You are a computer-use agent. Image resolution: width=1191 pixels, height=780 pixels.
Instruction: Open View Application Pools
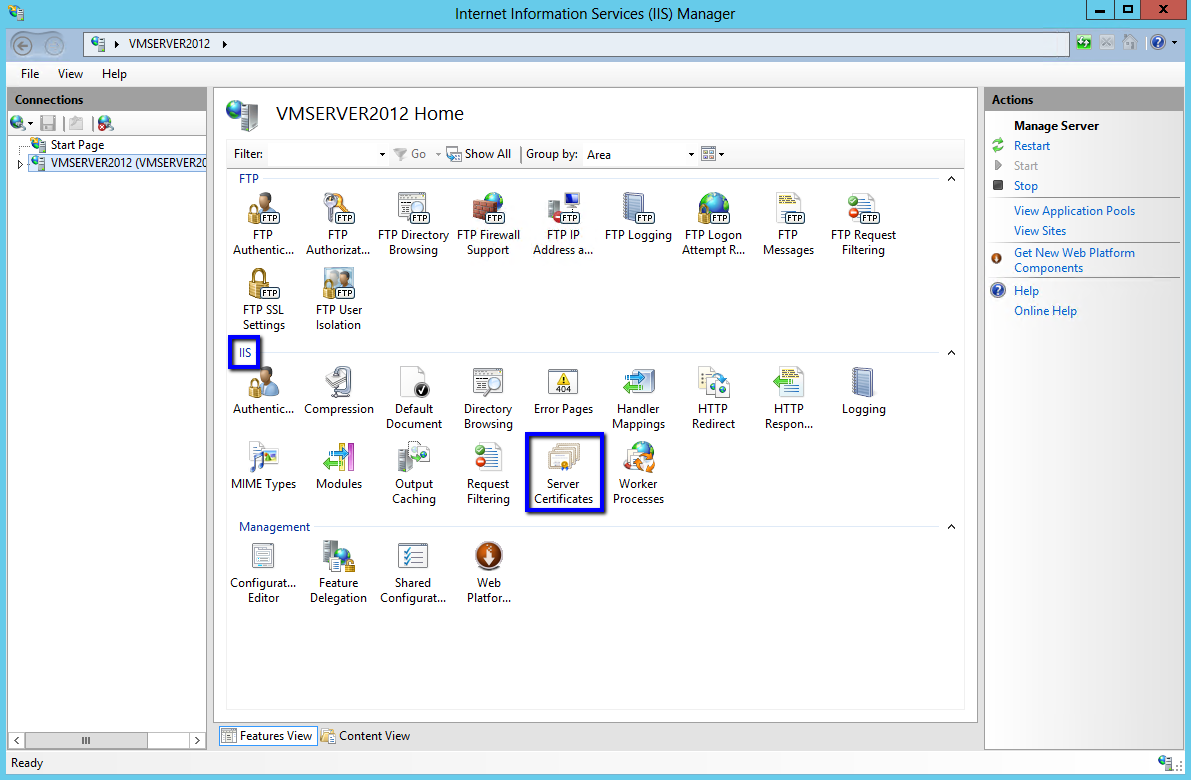click(x=1074, y=210)
